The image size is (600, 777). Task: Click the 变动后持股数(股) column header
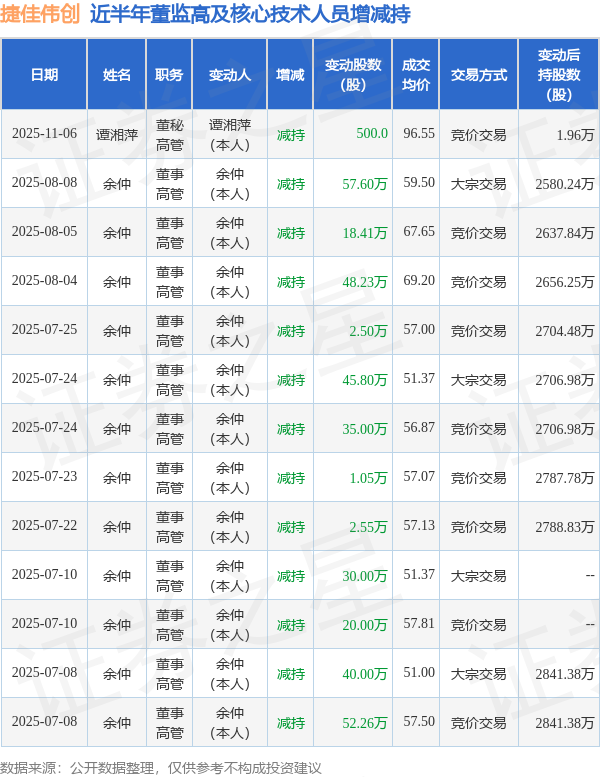point(559,75)
